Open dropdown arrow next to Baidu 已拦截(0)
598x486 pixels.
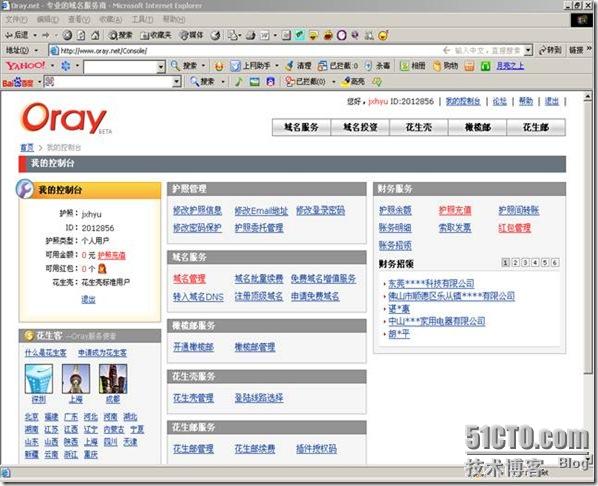click(334, 81)
